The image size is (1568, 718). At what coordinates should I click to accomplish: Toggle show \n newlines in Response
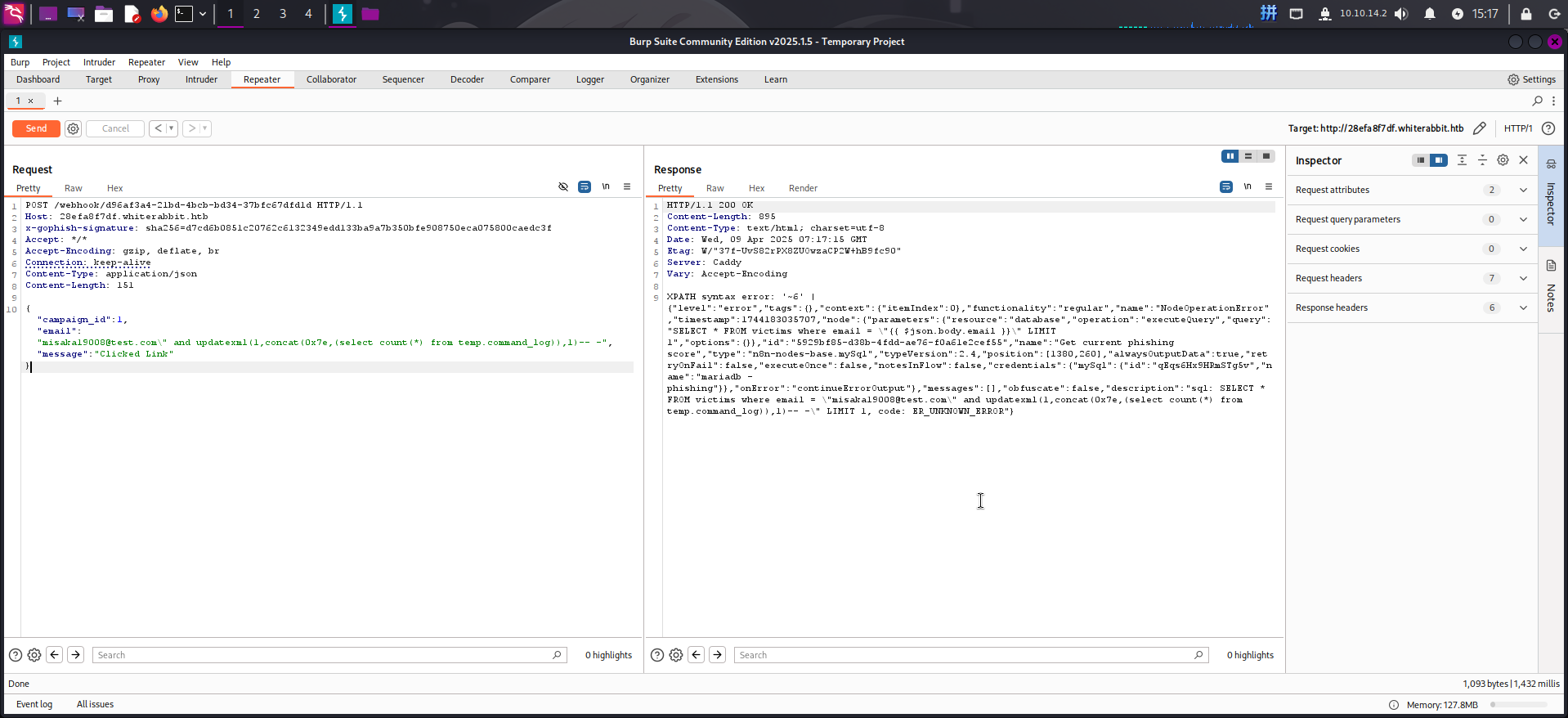click(1248, 186)
